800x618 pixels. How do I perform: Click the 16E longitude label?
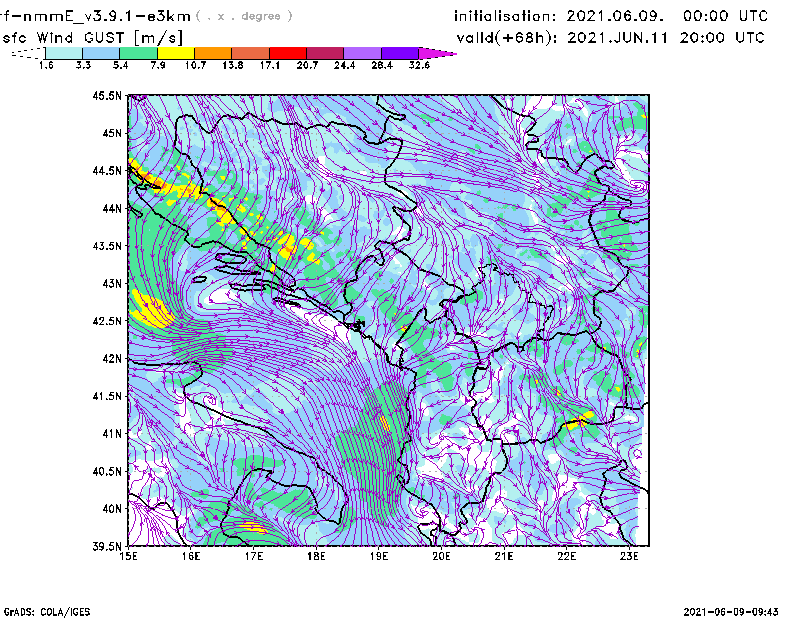coord(191,556)
